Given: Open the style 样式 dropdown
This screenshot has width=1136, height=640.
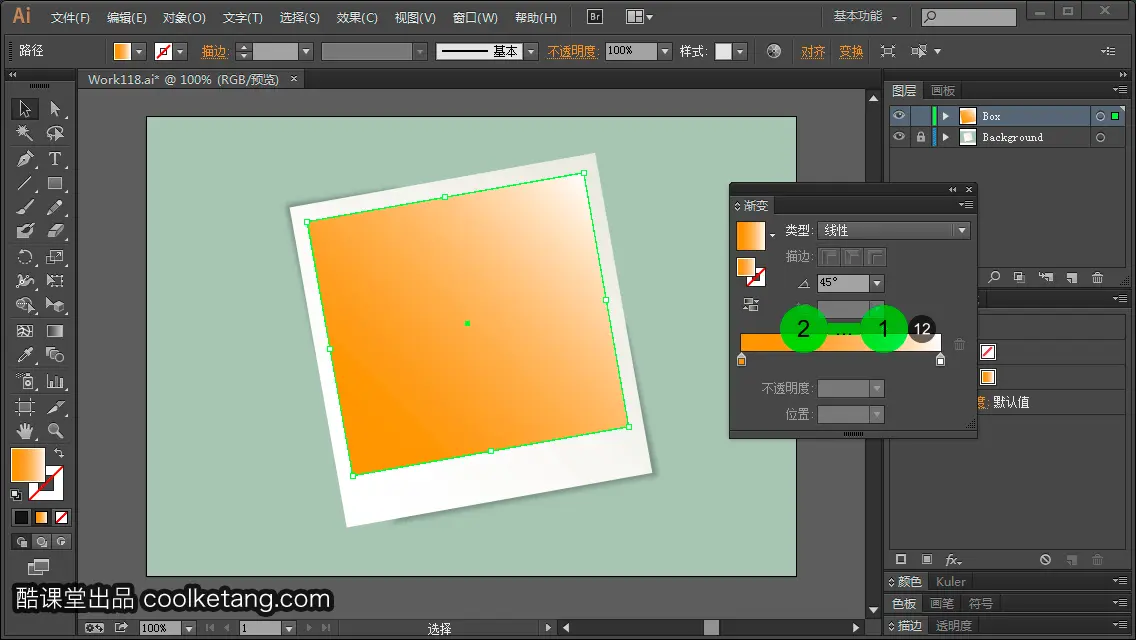Looking at the screenshot, I should pyautogui.click(x=740, y=51).
